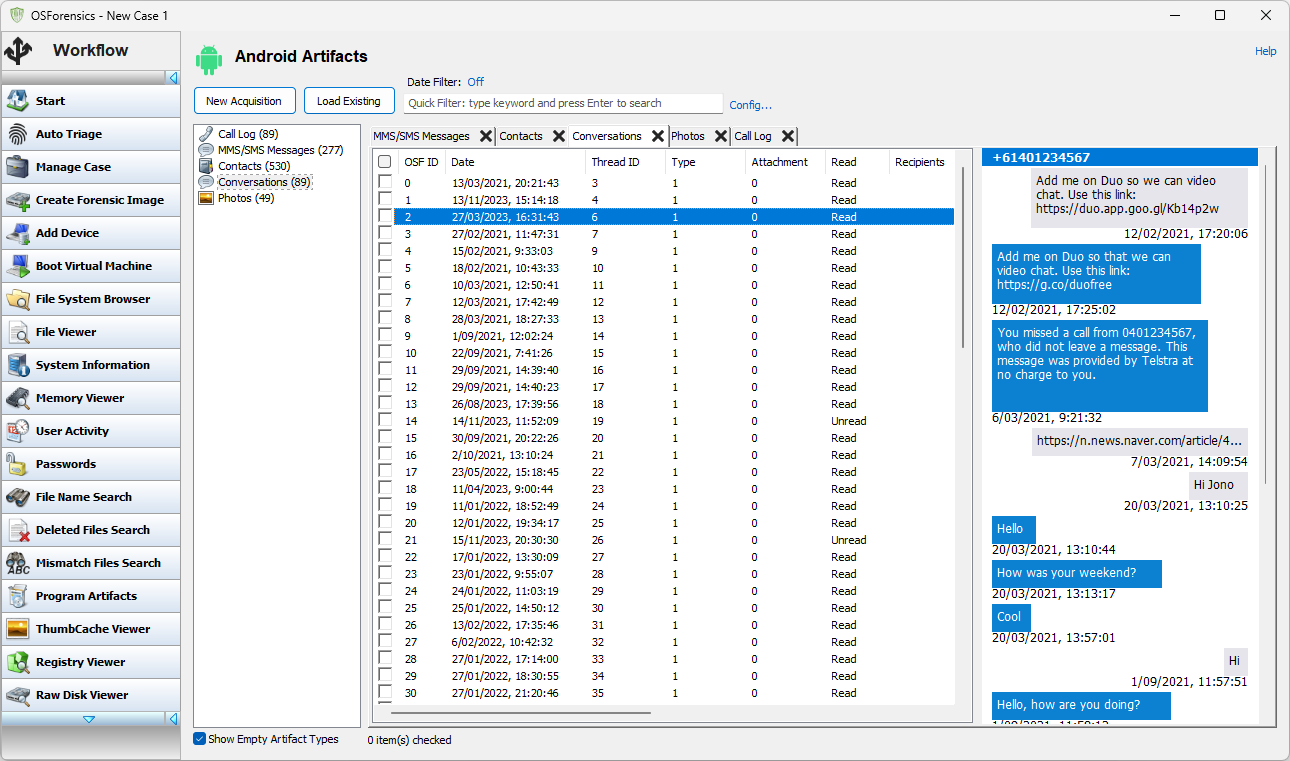Check the box for OSF ID 30

385,693
